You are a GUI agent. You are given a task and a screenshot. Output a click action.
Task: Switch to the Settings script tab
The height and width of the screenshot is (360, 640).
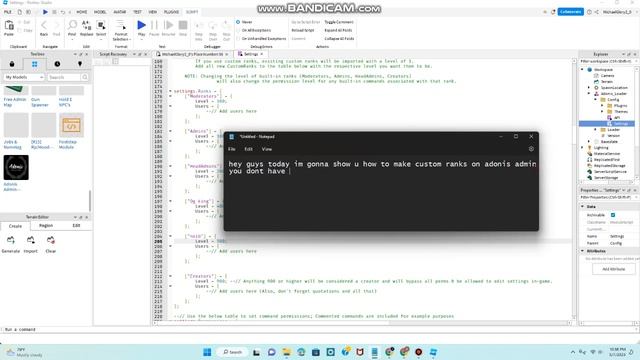click(251, 54)
